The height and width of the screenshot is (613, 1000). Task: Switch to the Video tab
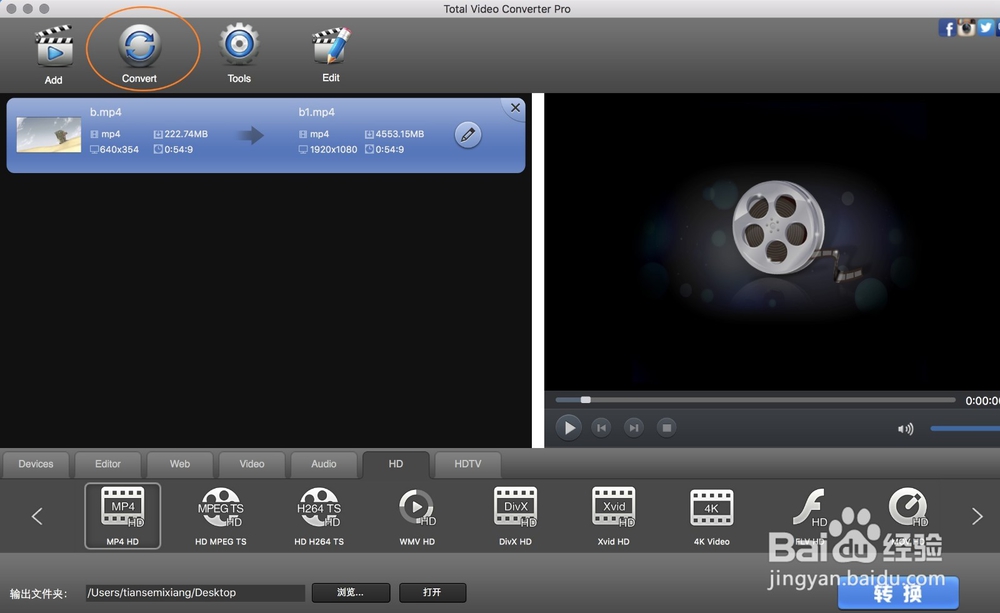[252, 464]
